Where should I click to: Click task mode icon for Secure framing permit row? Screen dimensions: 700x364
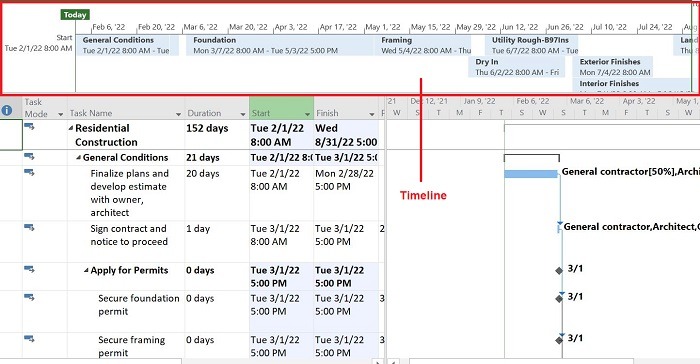point(29,339)
